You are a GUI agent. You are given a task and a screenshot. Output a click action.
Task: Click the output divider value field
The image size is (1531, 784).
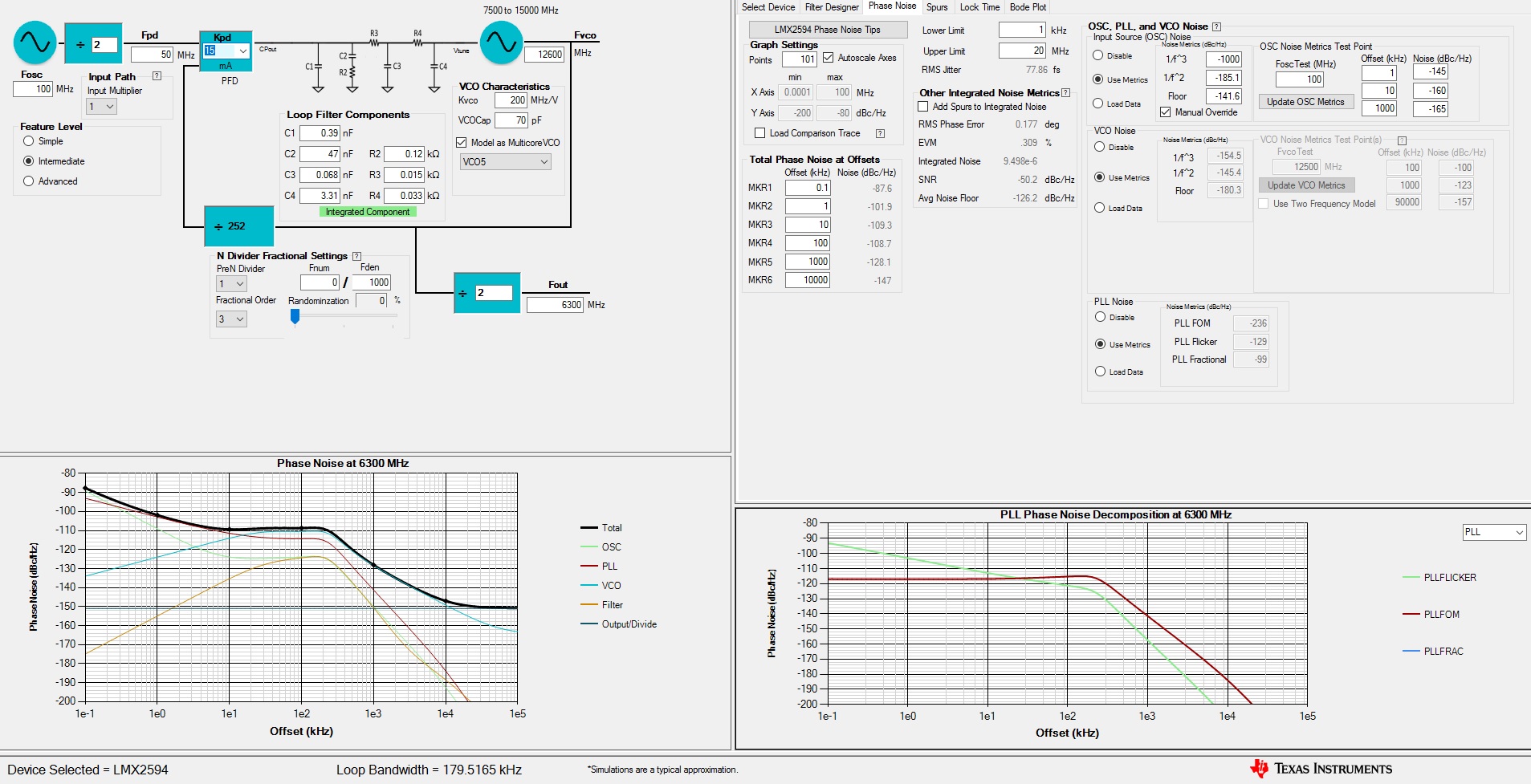493,293
